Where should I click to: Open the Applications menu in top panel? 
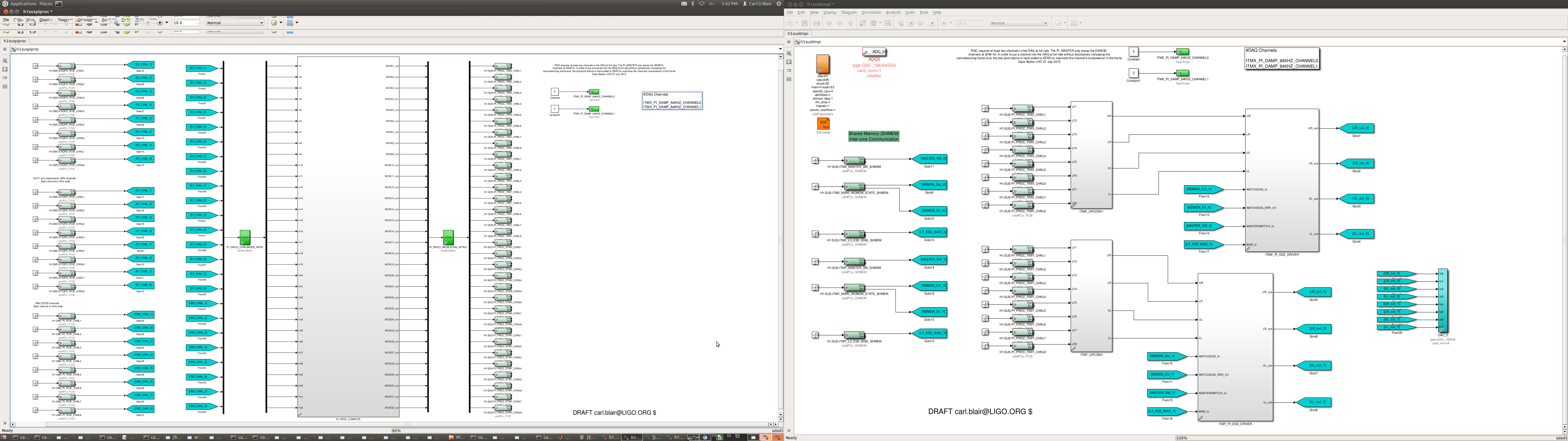[23, 4]
